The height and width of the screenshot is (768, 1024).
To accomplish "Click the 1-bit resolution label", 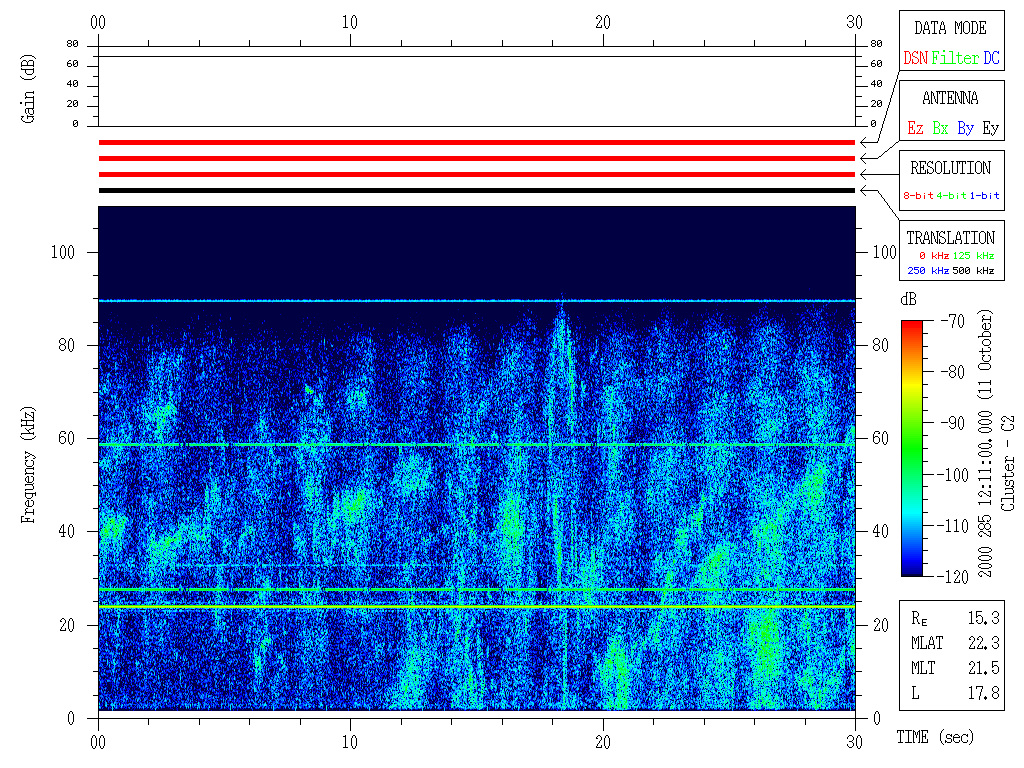I will pyautogui.click(x=985, y=196).
